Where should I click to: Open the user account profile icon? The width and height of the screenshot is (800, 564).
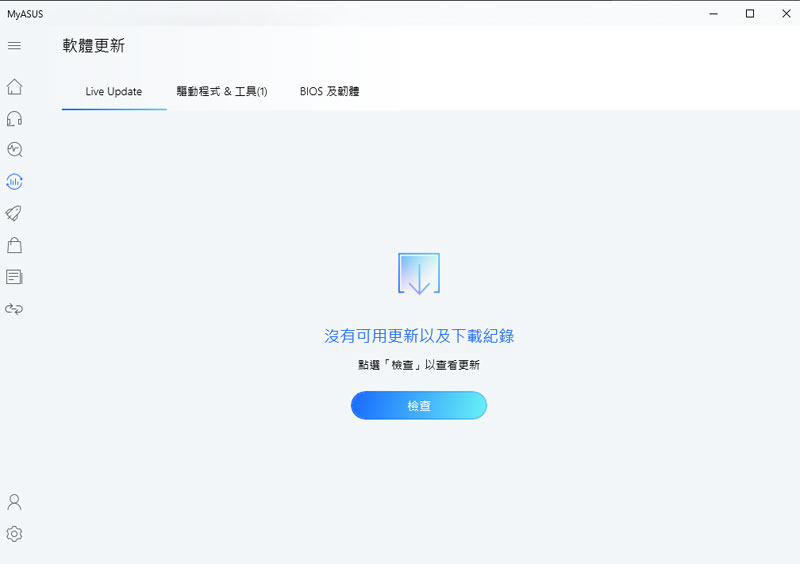pyautogui.click(x=14, y=502)
